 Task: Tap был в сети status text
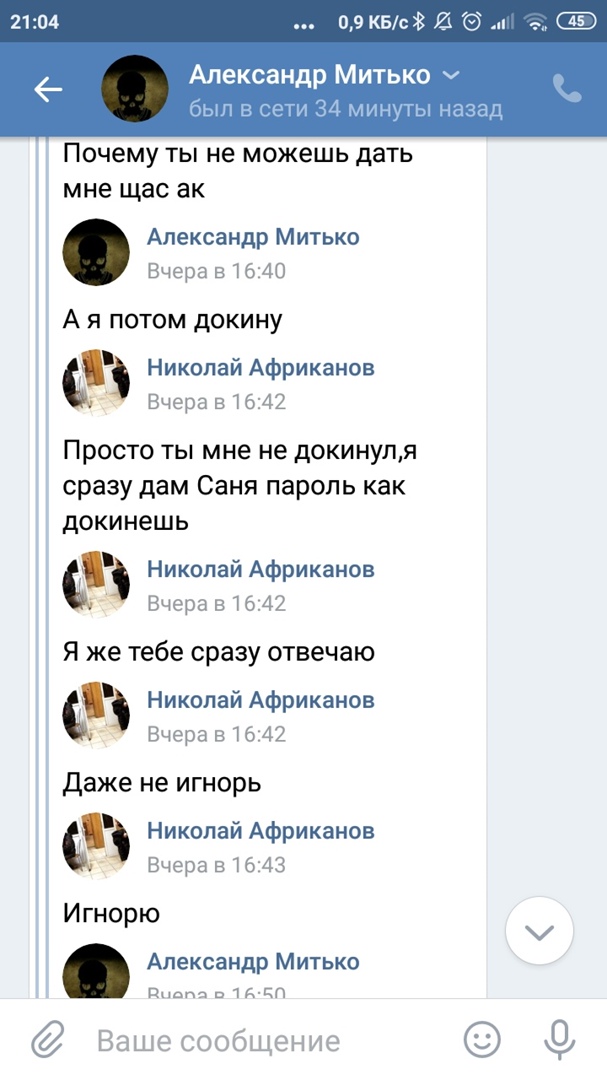click(x=345, y=109)
